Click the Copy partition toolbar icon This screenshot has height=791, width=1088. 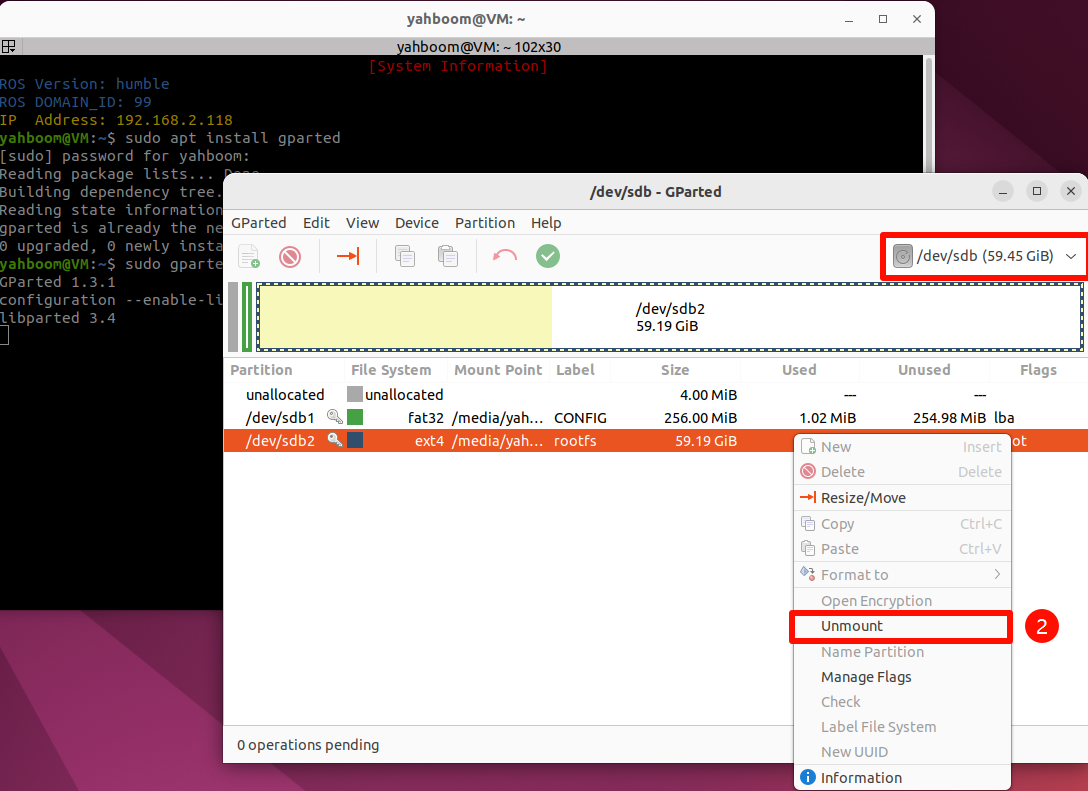(x=405, y=256)
